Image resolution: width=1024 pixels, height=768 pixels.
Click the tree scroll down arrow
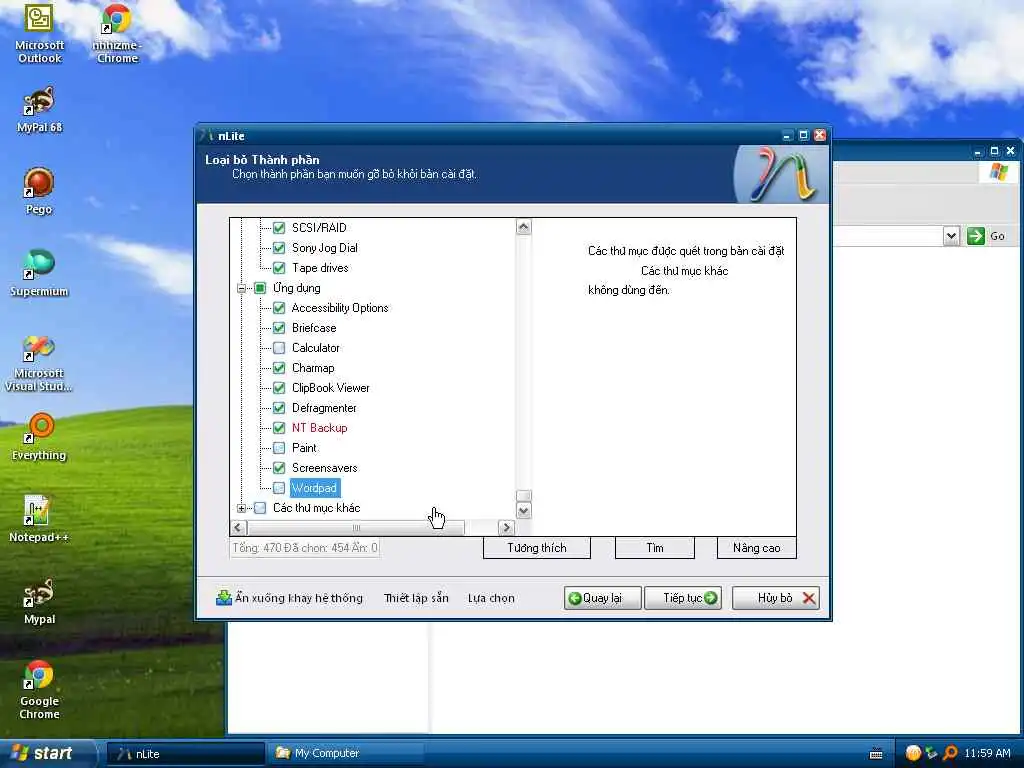523,510
